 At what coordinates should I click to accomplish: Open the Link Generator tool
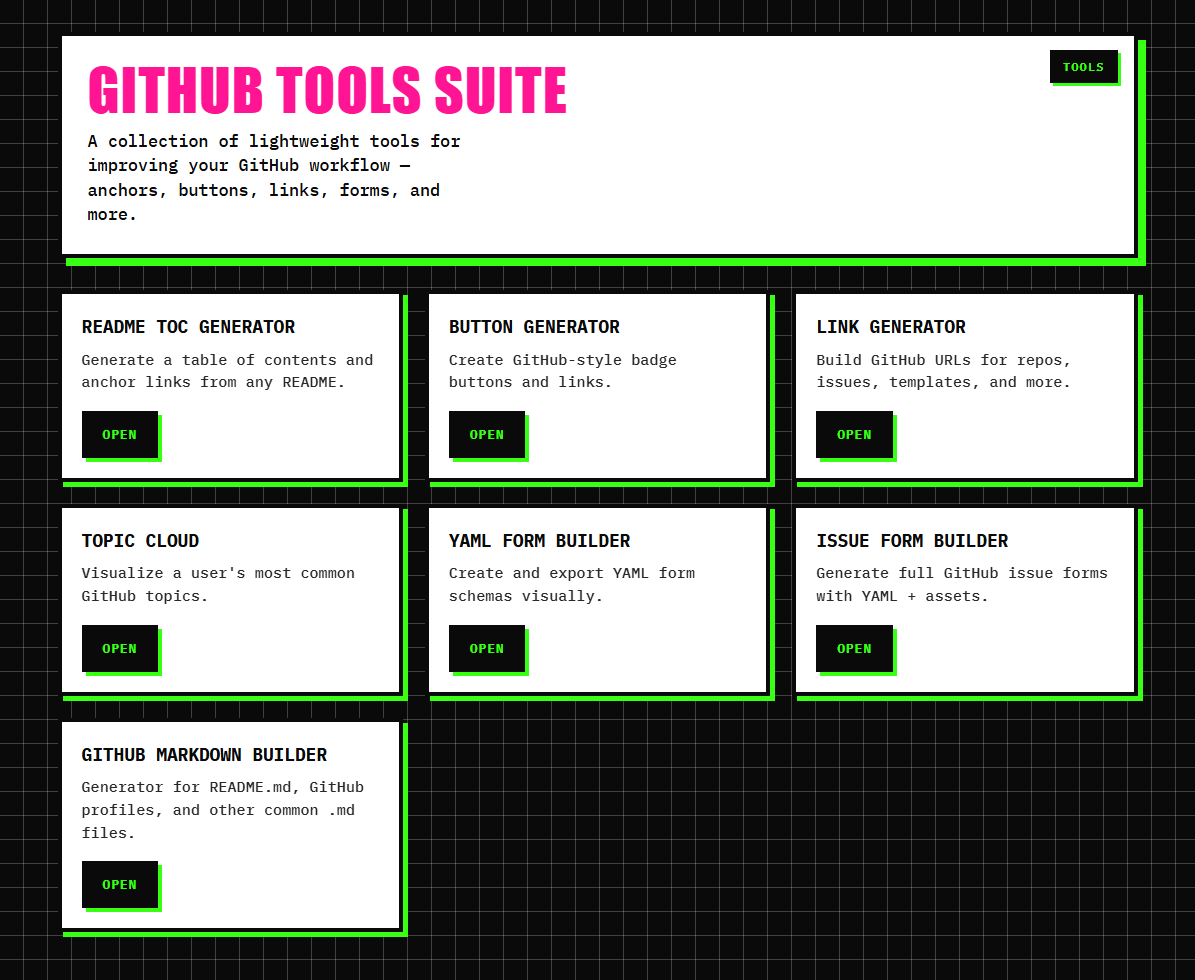click(853, 434)
